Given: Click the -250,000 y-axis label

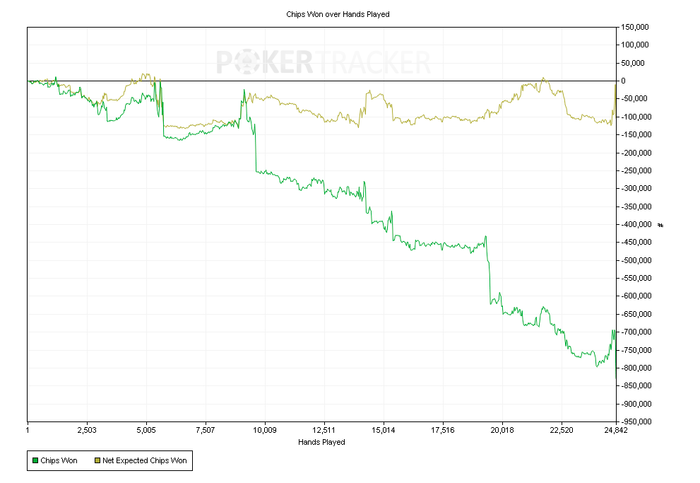Looking at the screenshot, I should [x=636, y=171].
